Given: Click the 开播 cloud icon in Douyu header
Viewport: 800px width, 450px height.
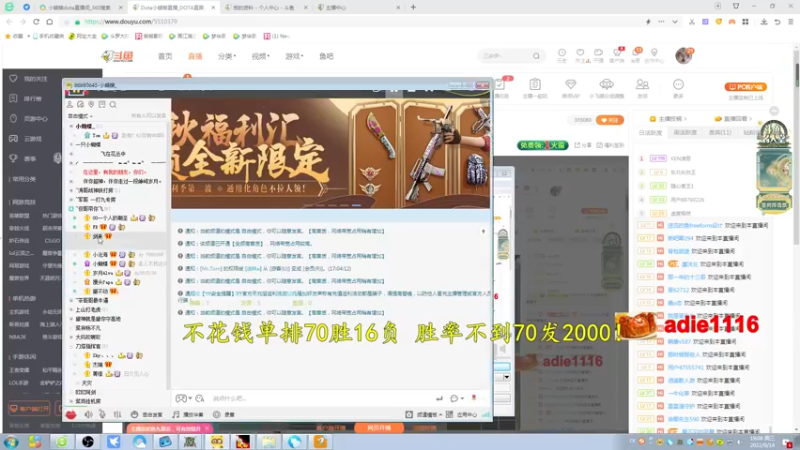Looking at the screenshot, I should coord(598,55).
